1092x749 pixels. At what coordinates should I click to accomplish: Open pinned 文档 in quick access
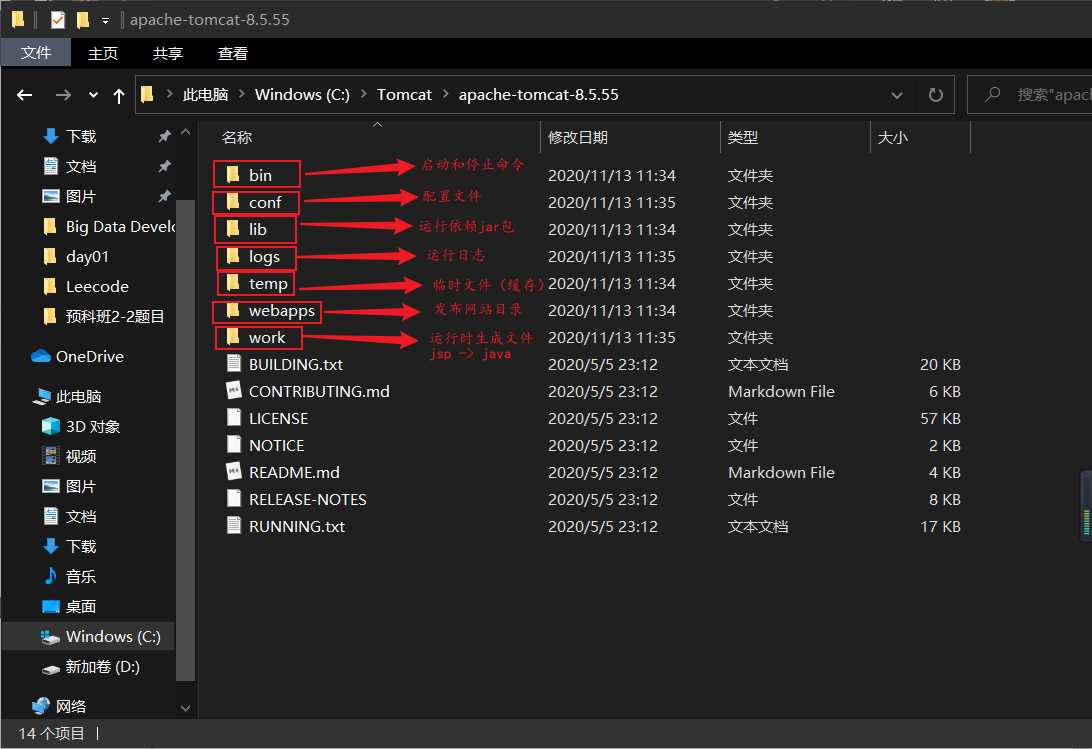81,167
